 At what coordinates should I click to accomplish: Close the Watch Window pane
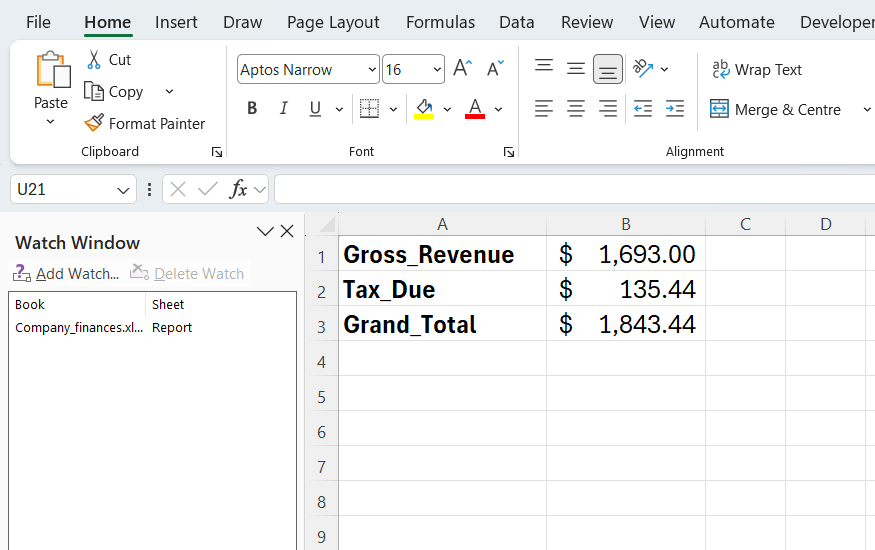pos(287,231)
